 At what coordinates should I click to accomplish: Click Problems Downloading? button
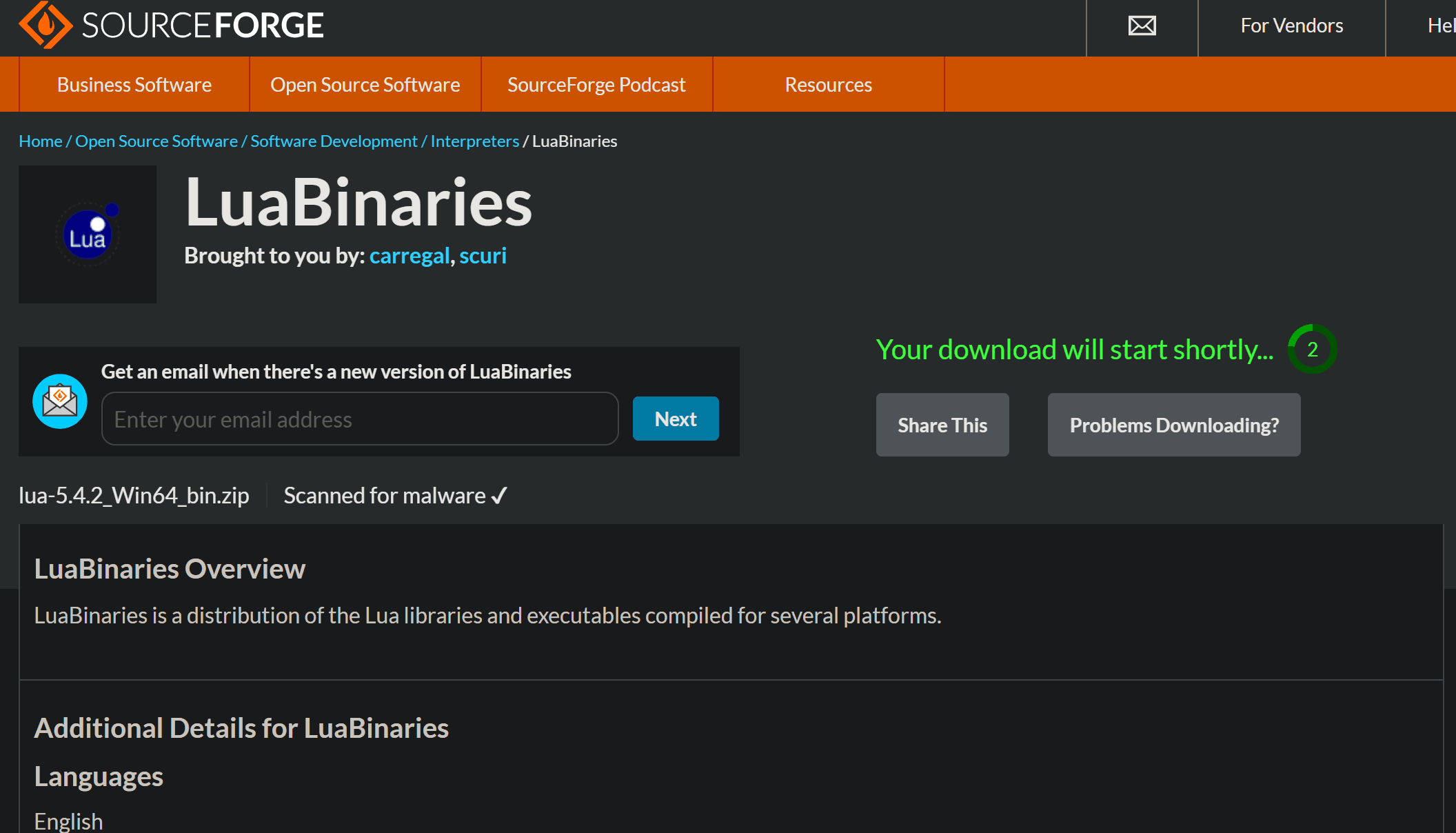(1173, 425)
